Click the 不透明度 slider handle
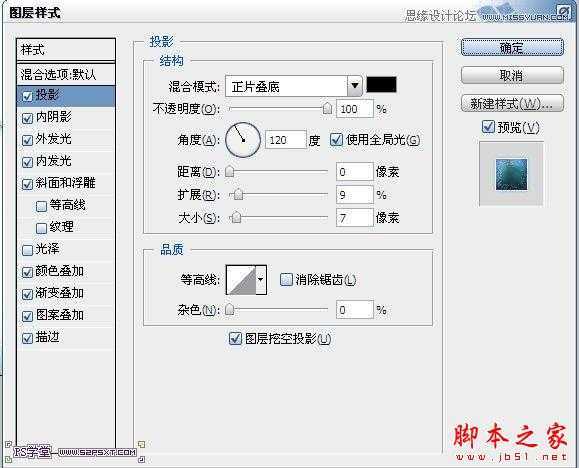 tap(327, 109)
